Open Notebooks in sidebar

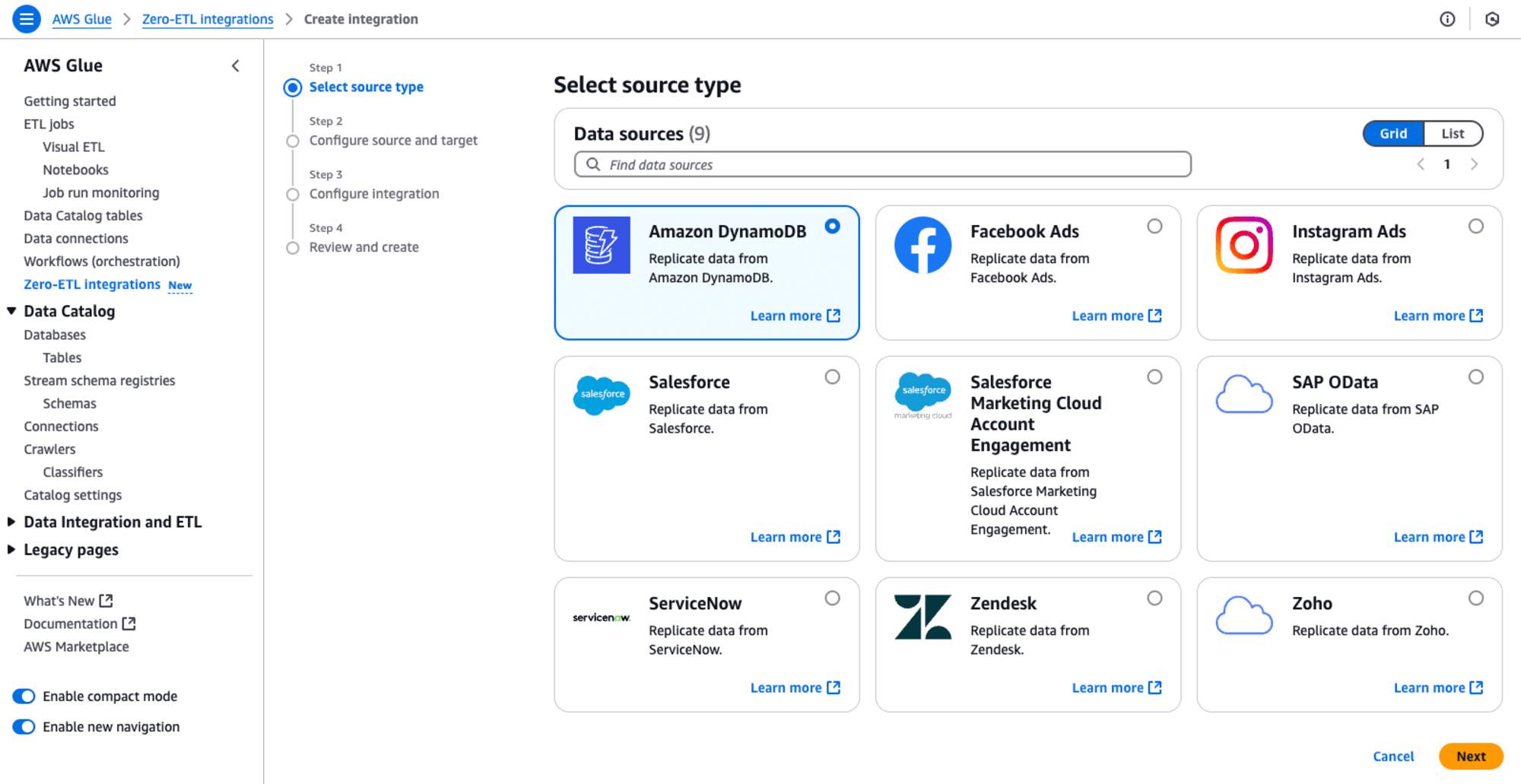pyautogui.click(x=75, y=170)
